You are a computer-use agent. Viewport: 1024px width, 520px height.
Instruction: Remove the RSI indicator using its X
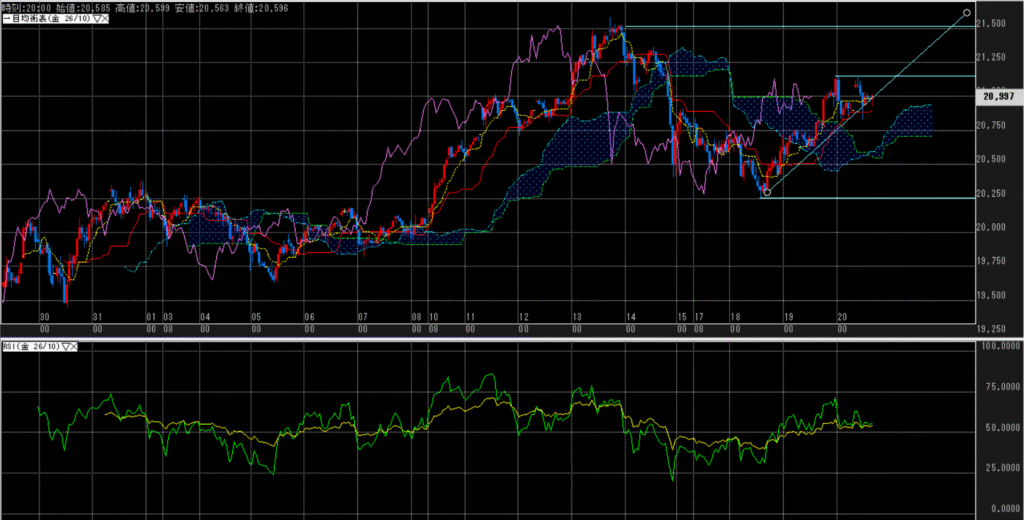(75, 346)
